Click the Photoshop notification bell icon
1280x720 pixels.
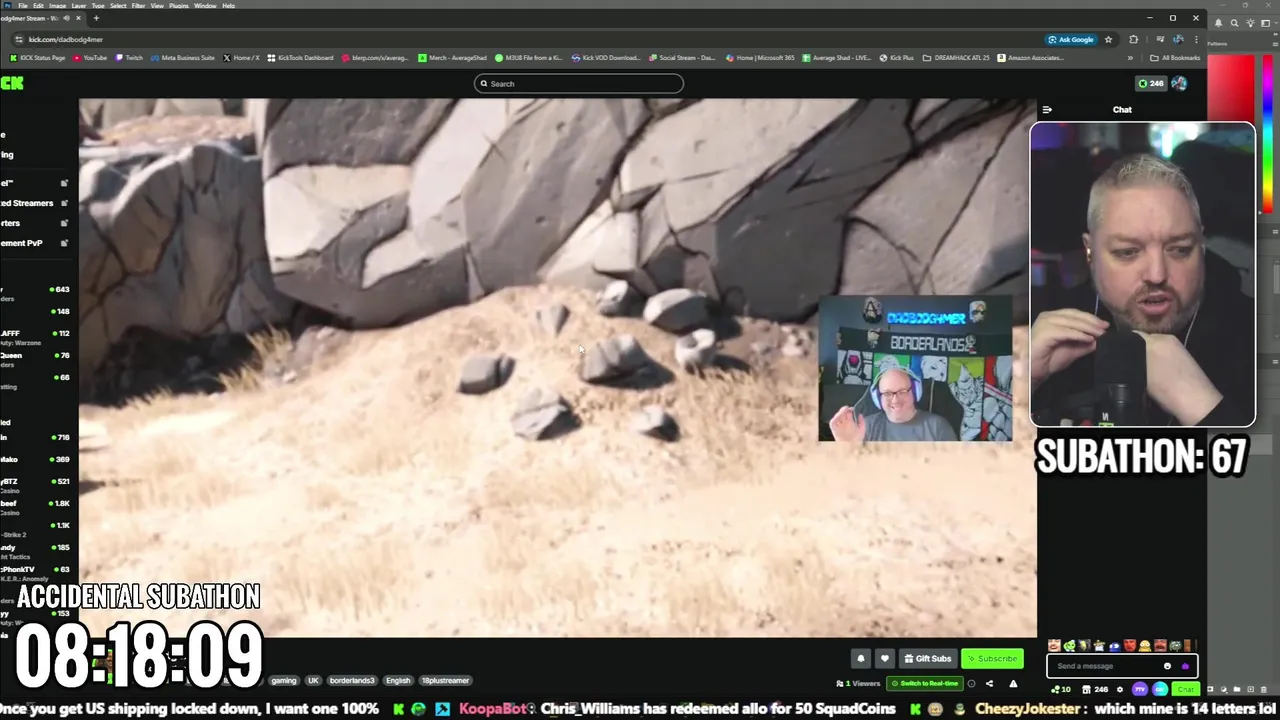tap(1218, 23)
